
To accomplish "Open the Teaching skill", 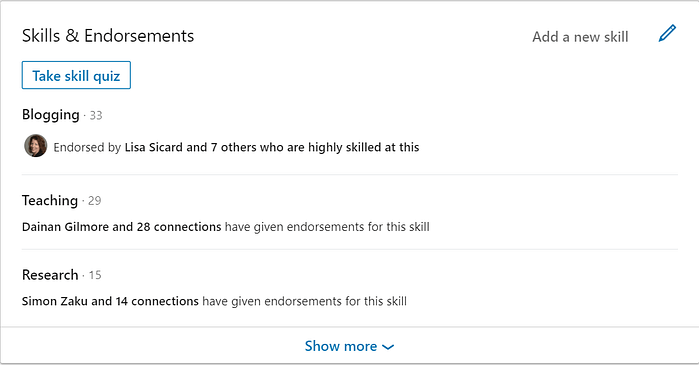I will click(x=50, y=201).
